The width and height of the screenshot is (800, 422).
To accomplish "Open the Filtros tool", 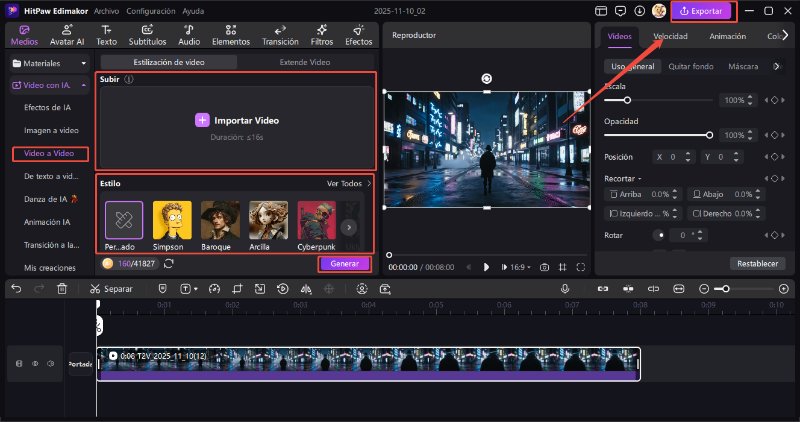I will 321,35.
